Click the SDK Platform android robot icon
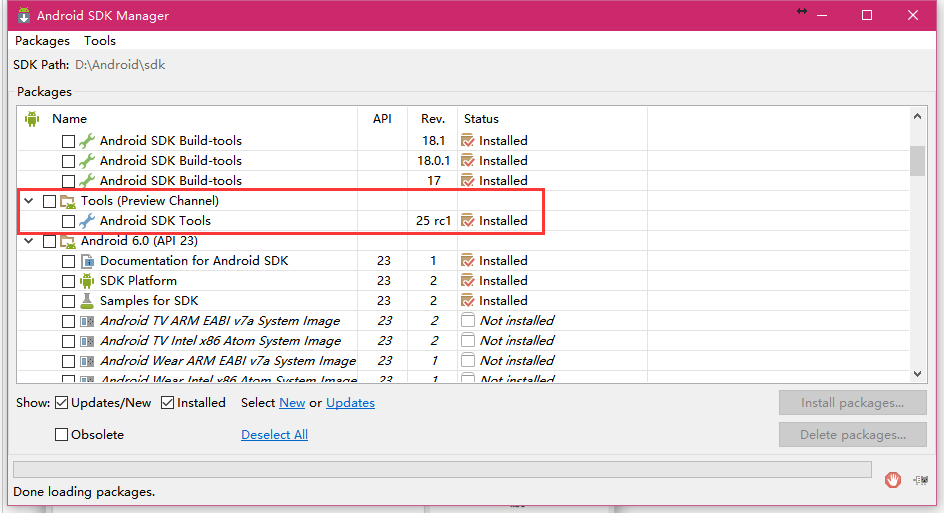Image resolution: width=944 pixels, height=513 pixels. [x=87, y=281]
